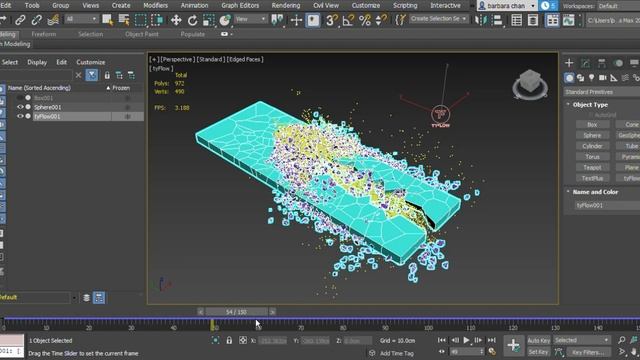Toggle Percent Snap button
Screen dimensions: 640x360
click(364, 20)
